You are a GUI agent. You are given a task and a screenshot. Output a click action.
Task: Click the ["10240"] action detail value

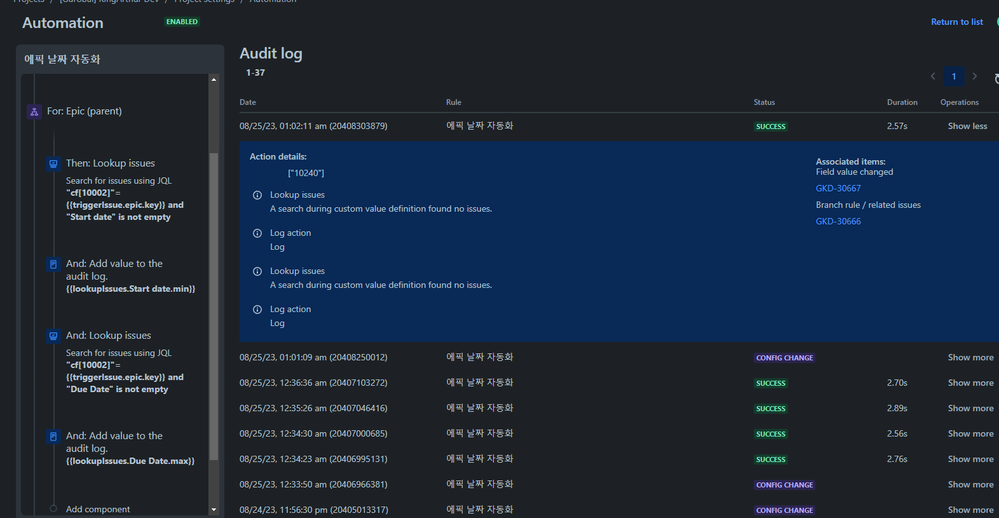306,173
